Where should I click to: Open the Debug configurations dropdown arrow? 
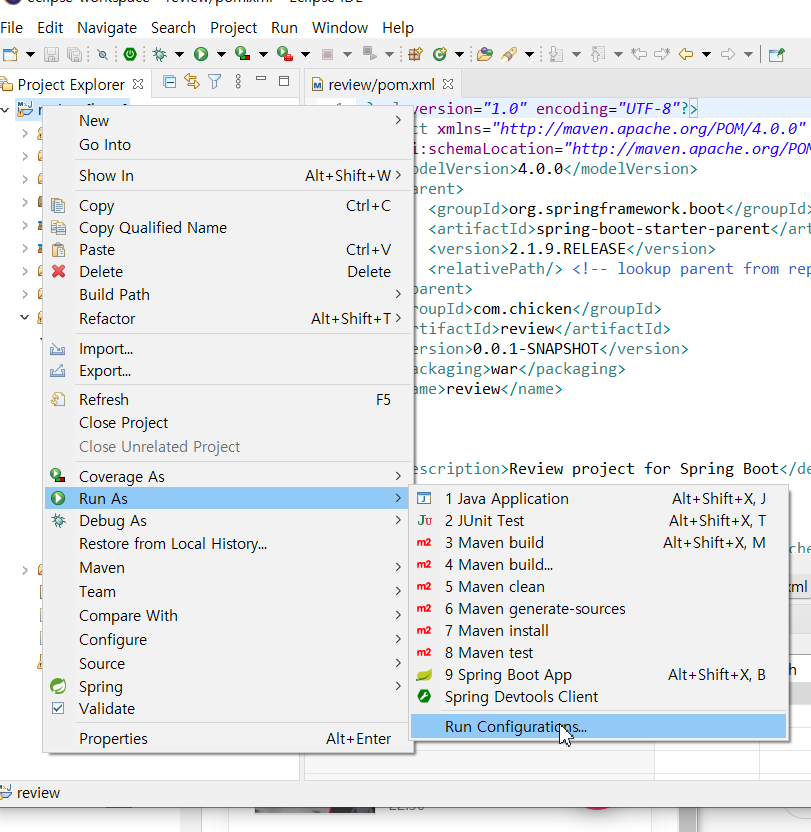(x=179, y=54)
